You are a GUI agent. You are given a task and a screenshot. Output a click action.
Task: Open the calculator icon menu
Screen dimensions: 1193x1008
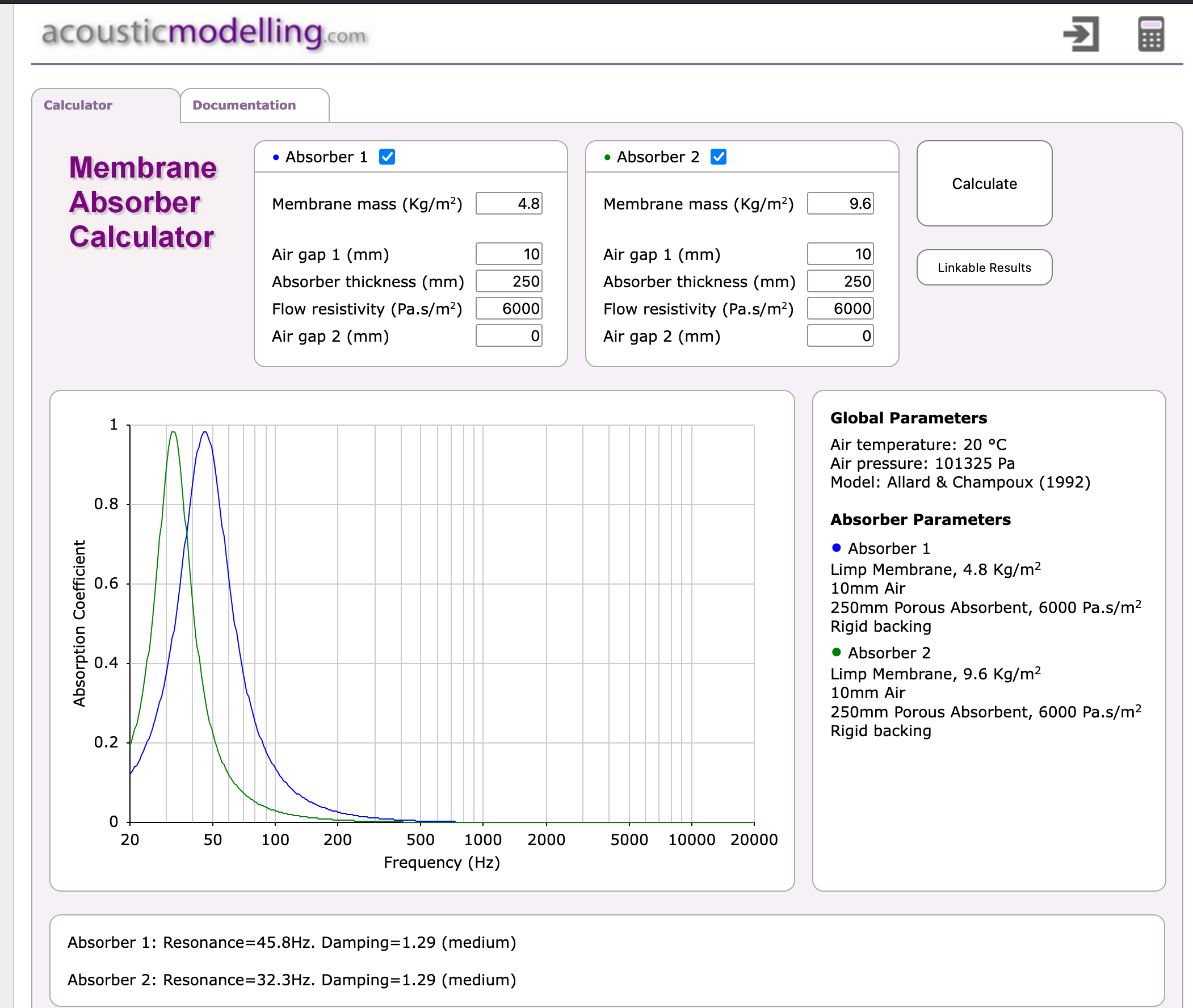pyautogui.click(x=1151, y=34)
